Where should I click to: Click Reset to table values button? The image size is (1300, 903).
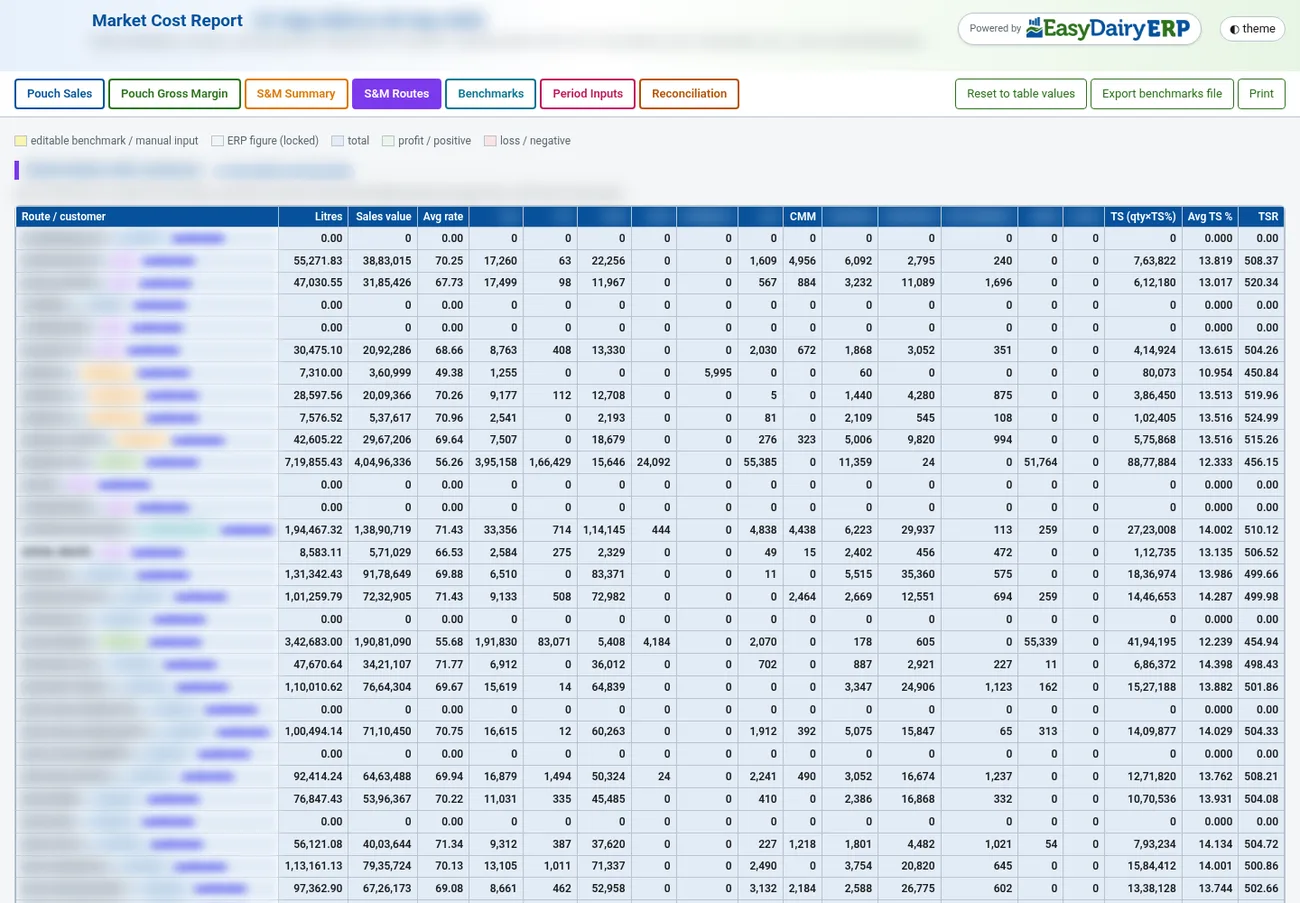coord(1021,94)
